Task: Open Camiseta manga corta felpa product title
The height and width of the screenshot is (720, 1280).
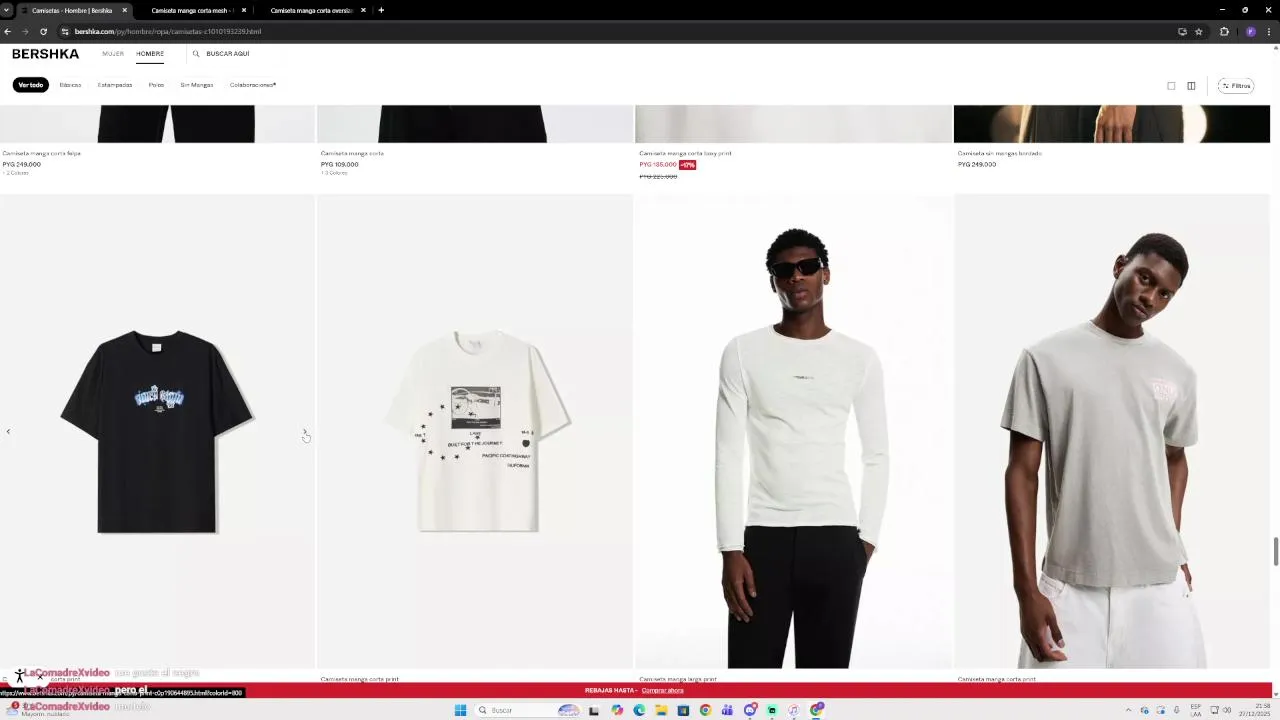Action: pyautogui.click(x=42, y=153)
